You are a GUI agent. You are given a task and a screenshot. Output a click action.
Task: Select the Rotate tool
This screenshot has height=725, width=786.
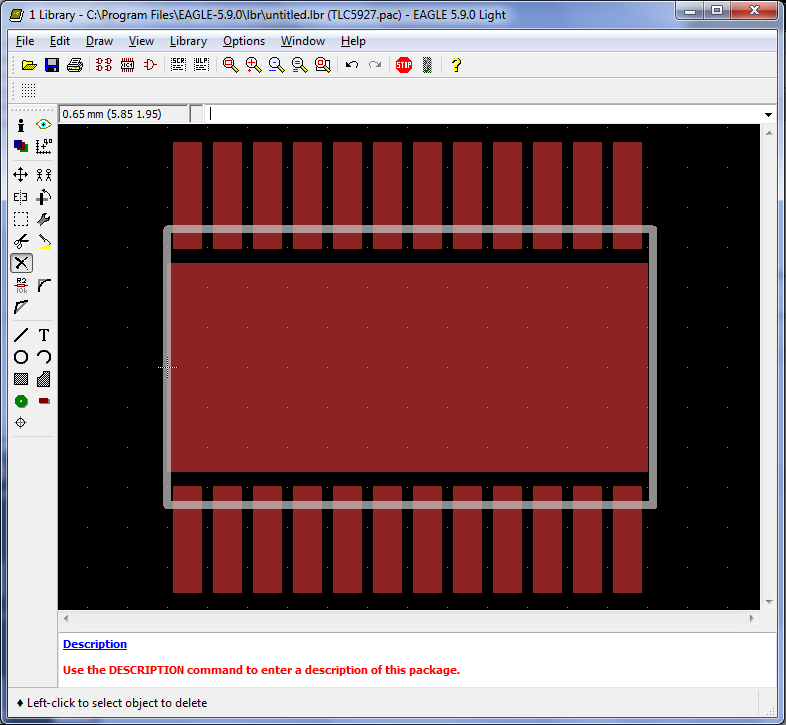click(44, 197)
